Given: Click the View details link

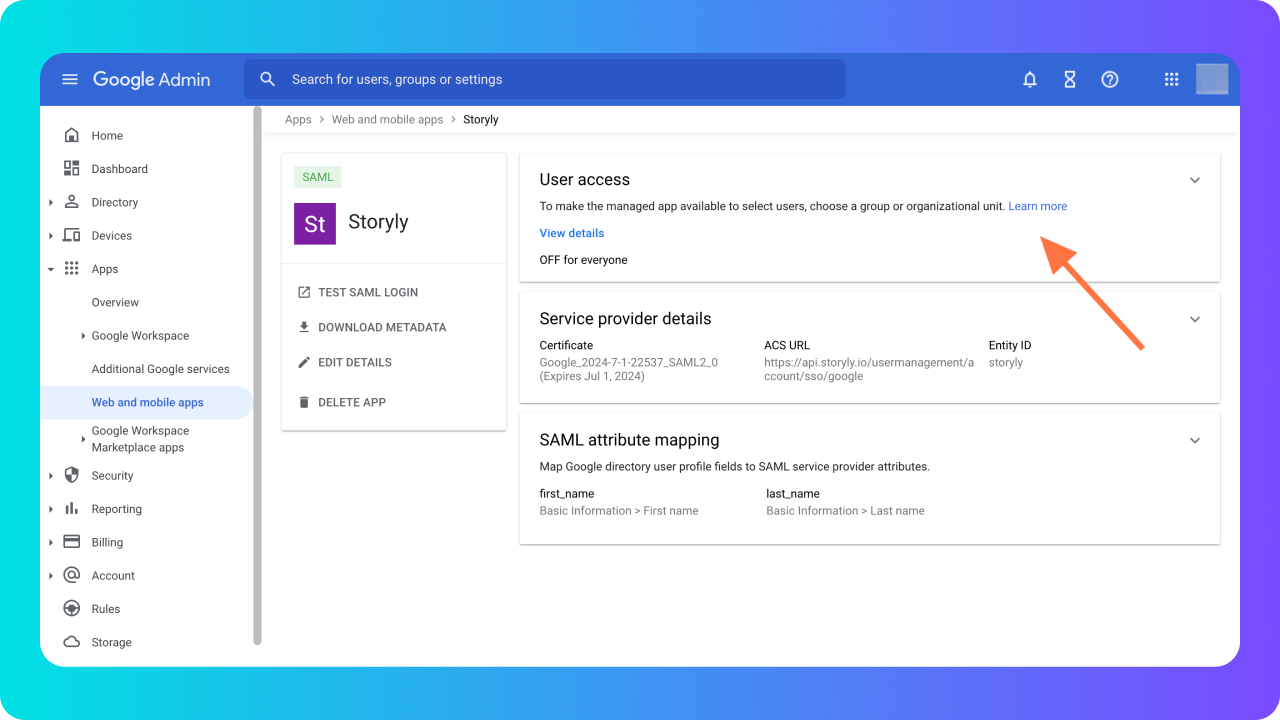Looking at the screenshot, I should 572,233.
